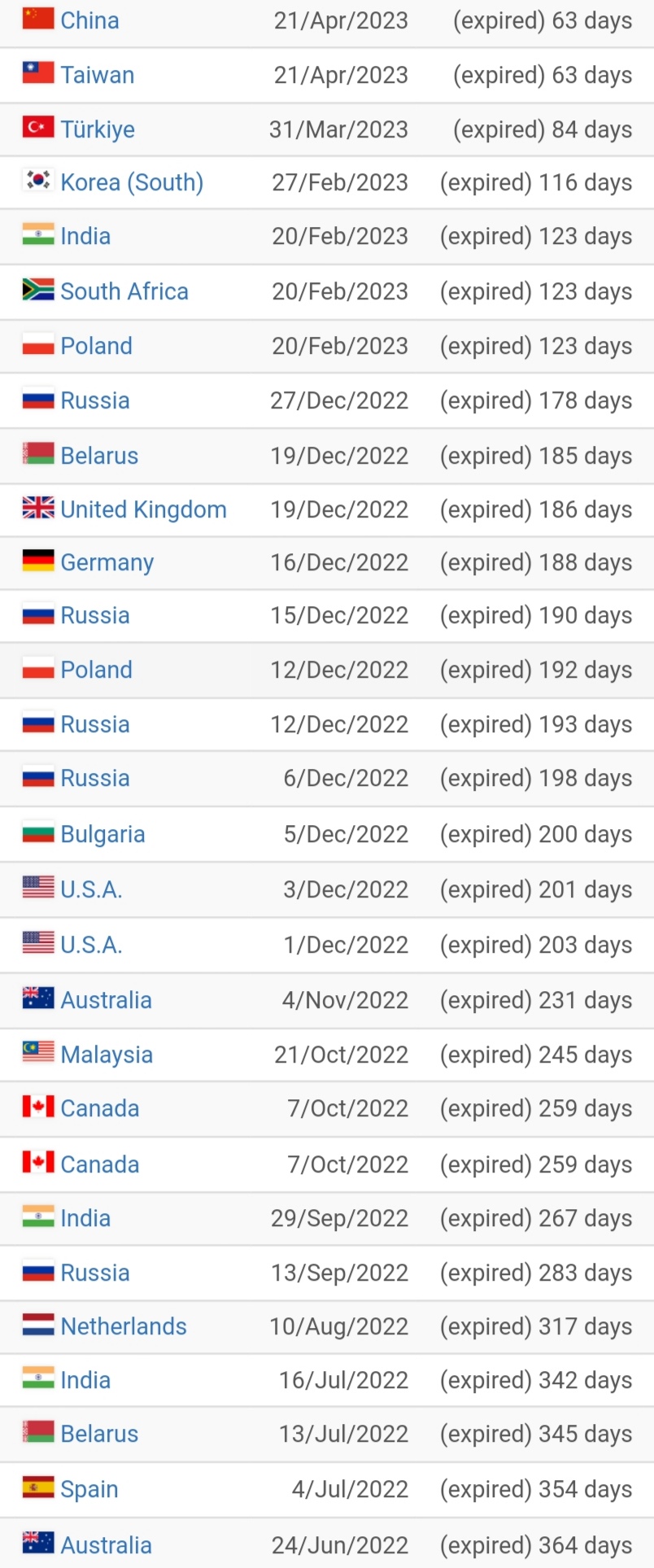Screen dimensions: 654x1568
Task: Click the 31/Mar/2023 date cell
Action: 338,129
